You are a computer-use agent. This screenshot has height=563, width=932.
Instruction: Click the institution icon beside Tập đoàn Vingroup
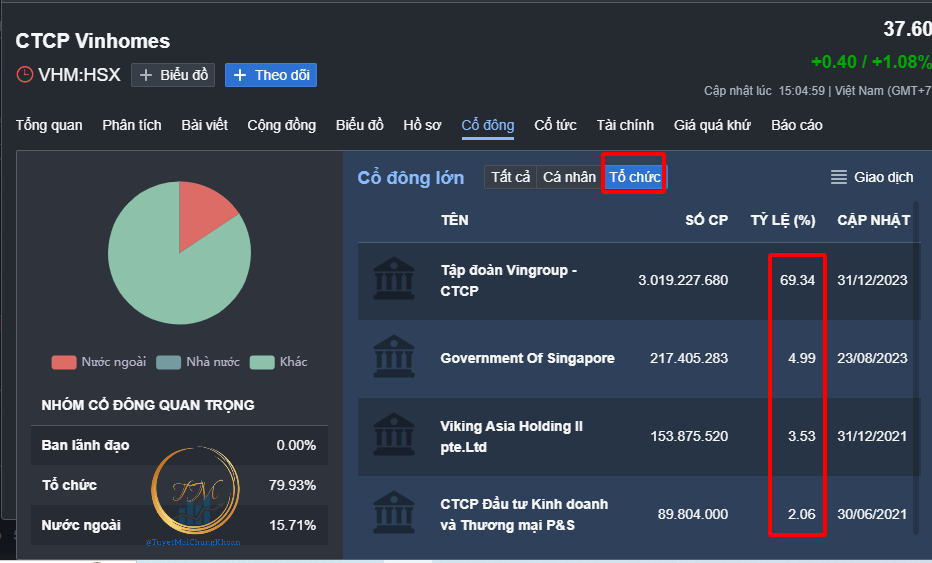394,280
